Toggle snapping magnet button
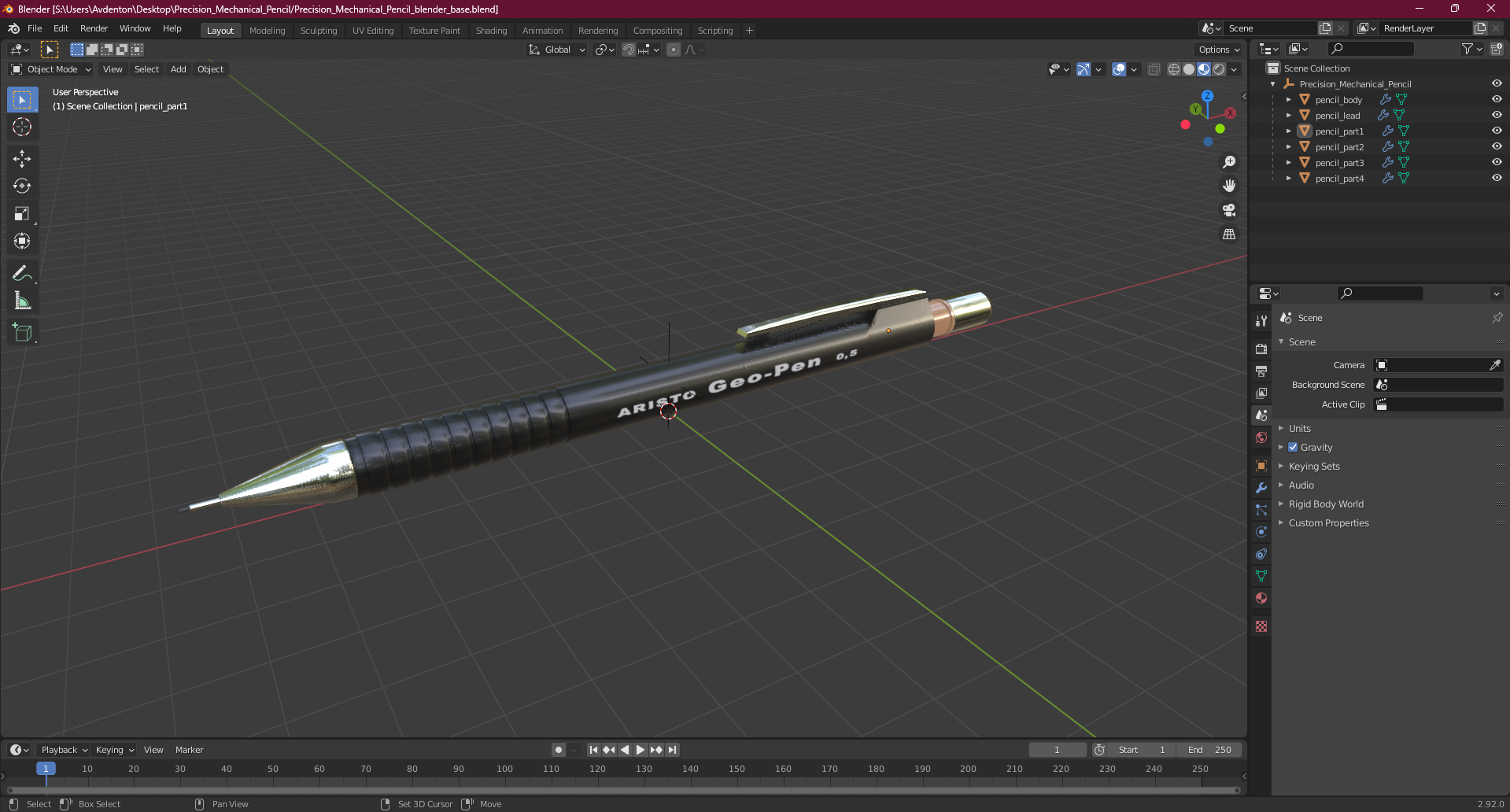The width and height of the screenshot is (1510, 812). click(629, 50)
